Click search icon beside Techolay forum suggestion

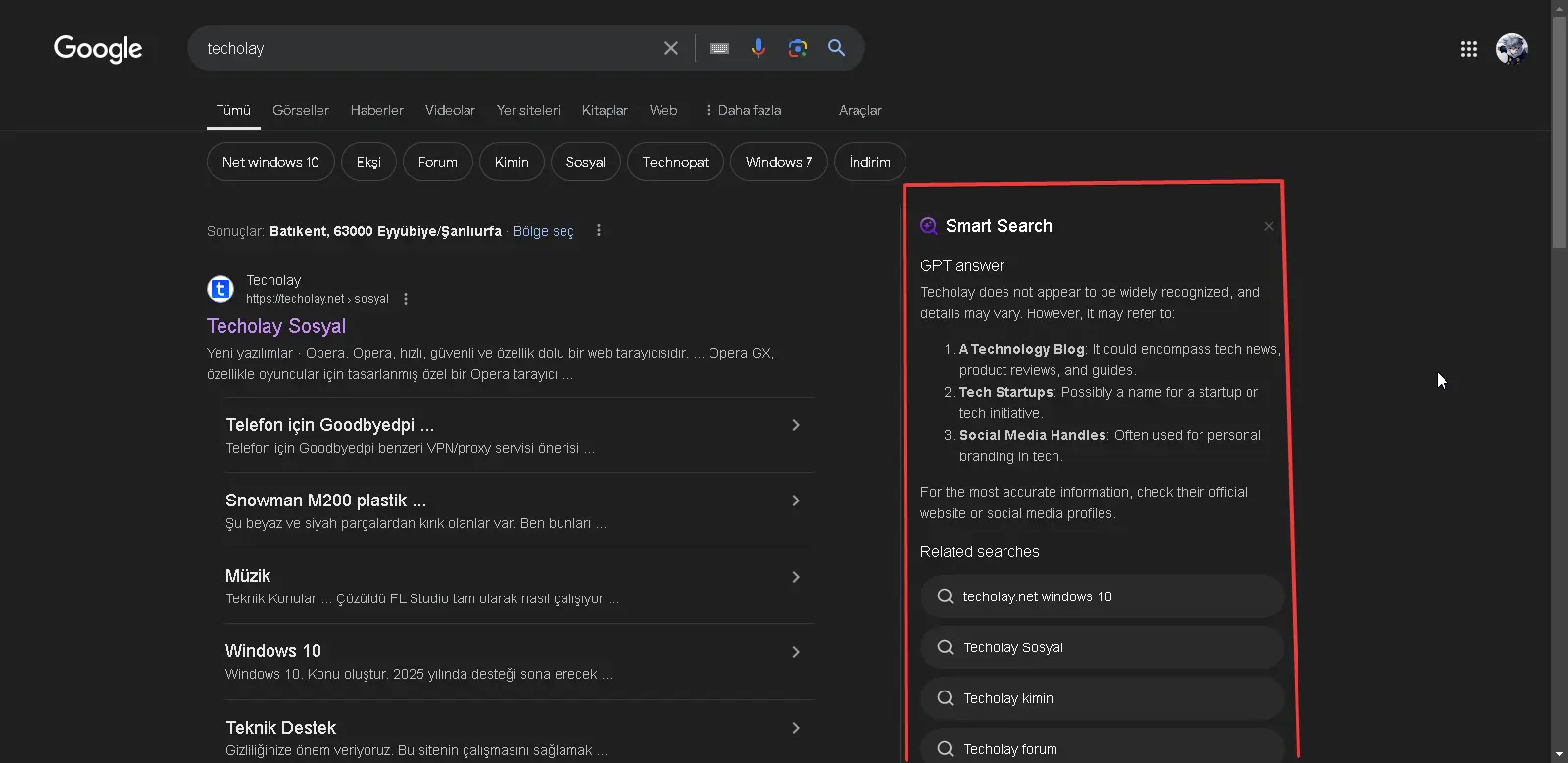click(x=945, y=749)
